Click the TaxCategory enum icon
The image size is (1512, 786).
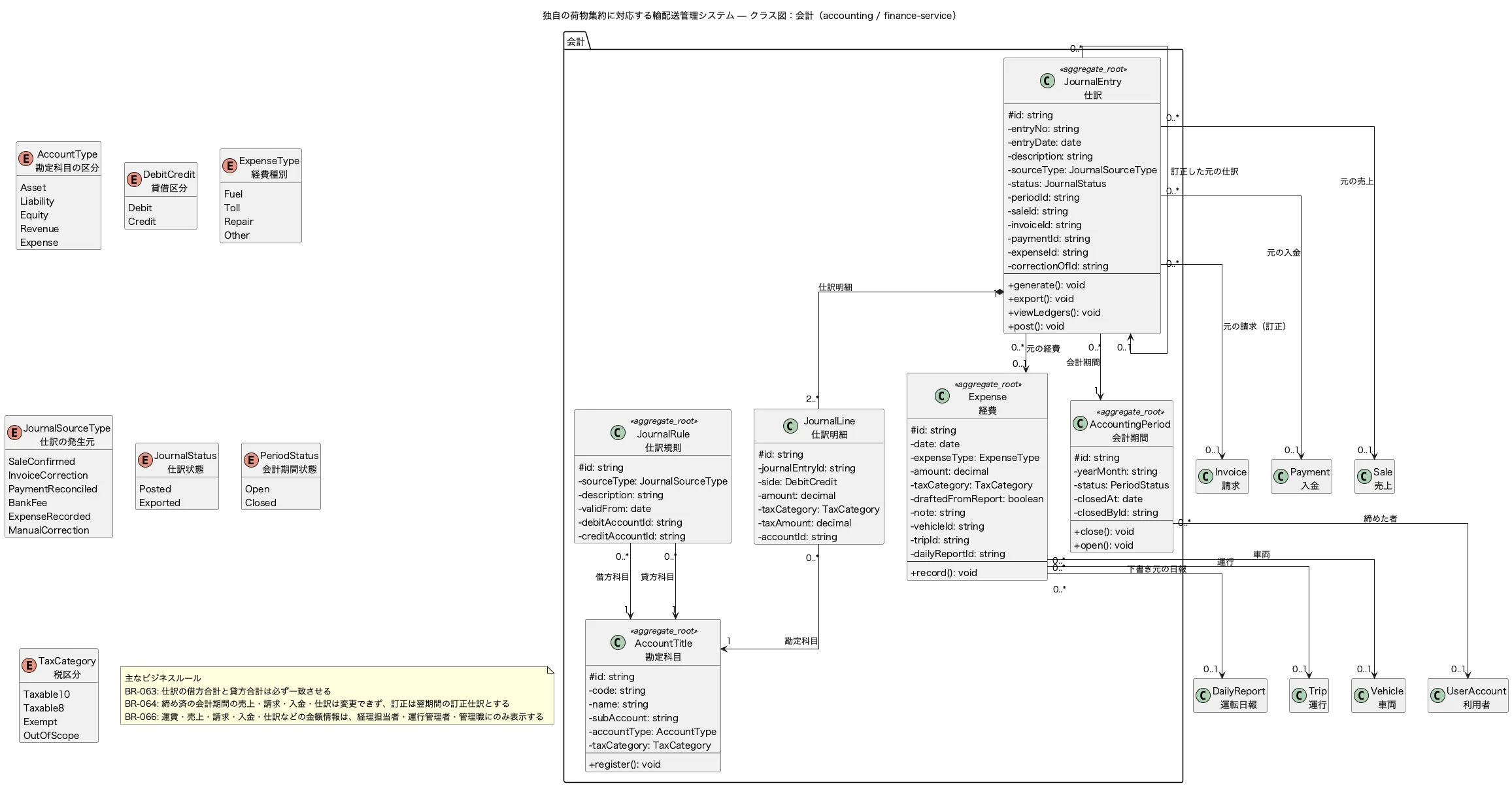[x=29, y=666]
